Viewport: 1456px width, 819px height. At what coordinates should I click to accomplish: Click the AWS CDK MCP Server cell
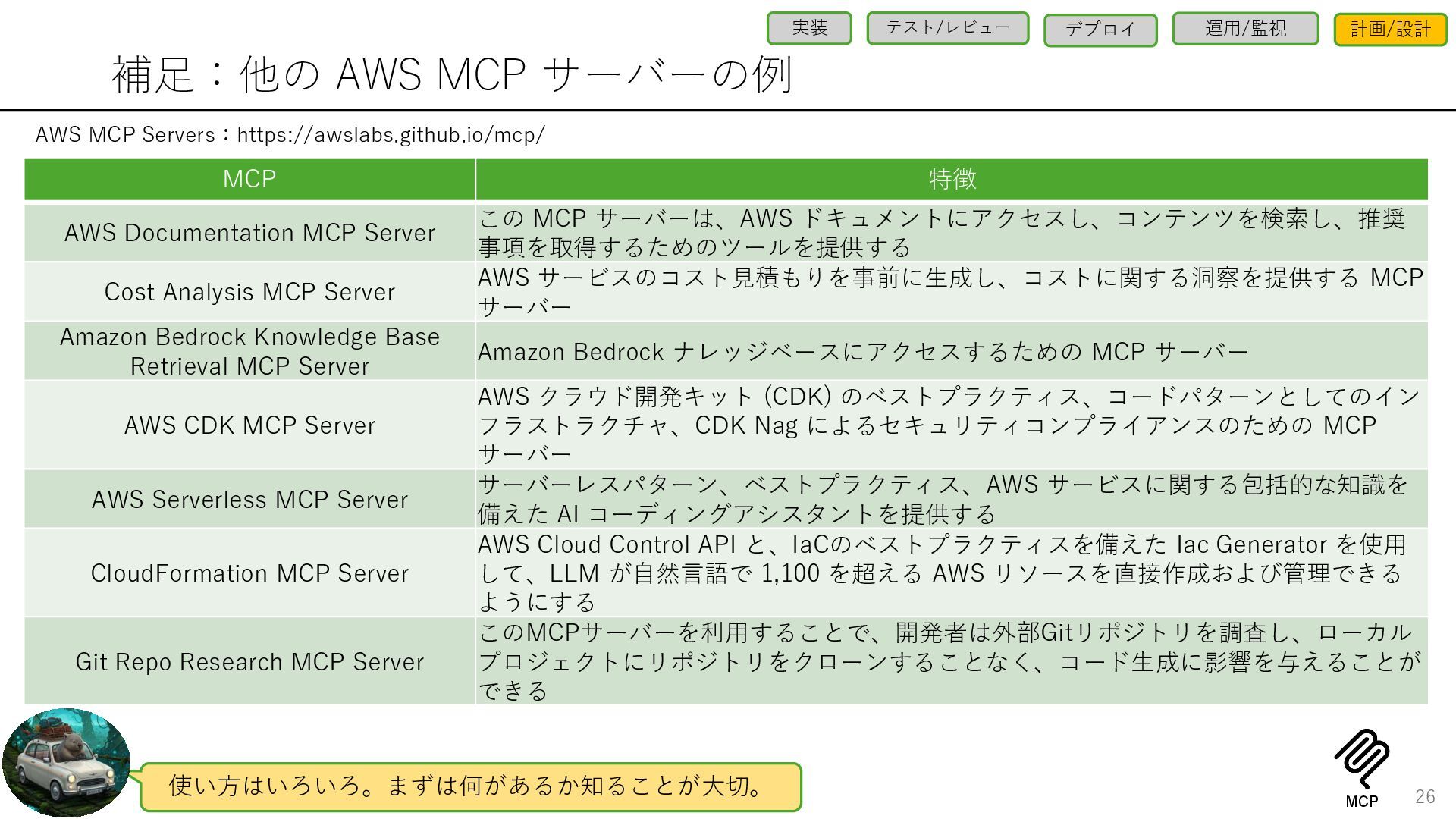coord(249,425)
